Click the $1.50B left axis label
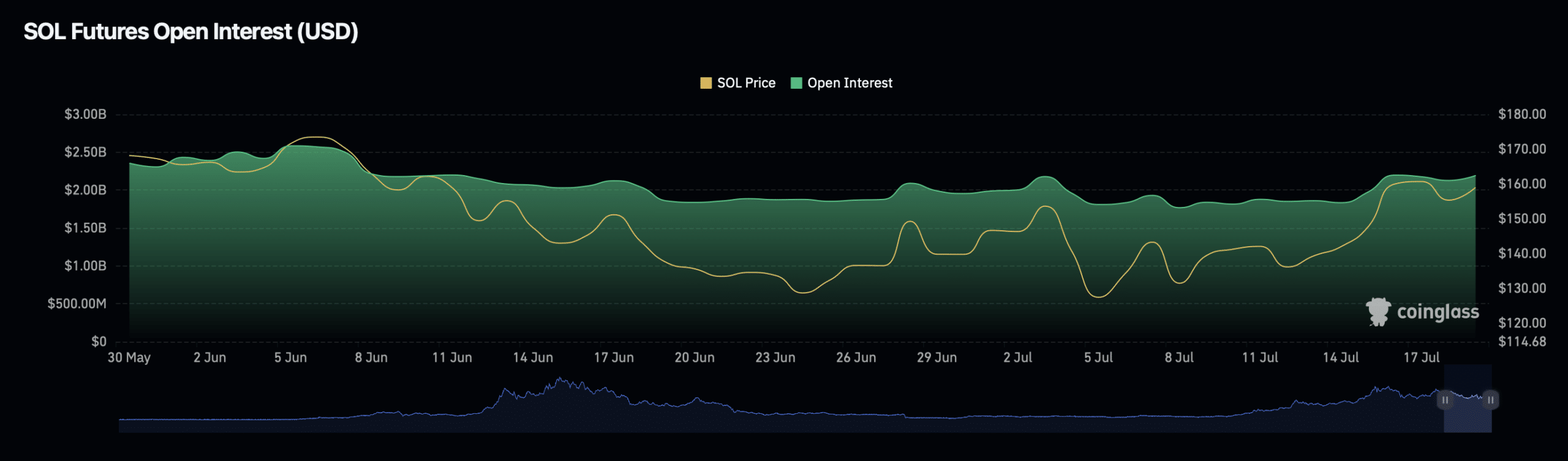This screenshot has width=1568, height=461. pos(85,228)
